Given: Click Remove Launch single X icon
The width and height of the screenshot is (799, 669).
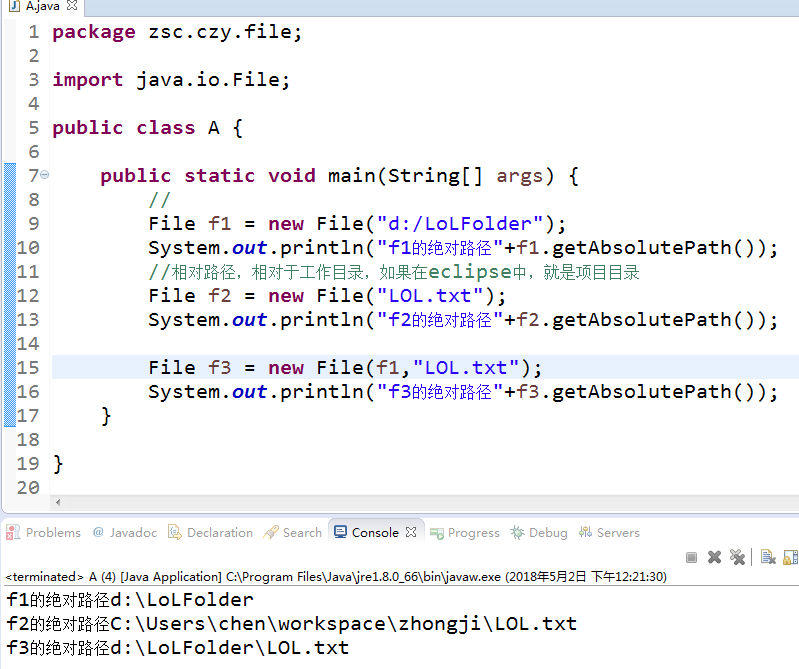Looking at the screenshot, I should click(714, 557).
